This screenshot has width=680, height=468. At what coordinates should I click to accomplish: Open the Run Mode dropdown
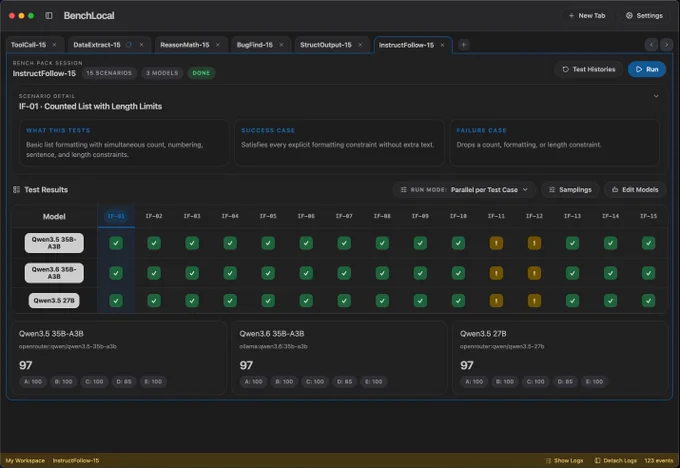coord(464,190)
